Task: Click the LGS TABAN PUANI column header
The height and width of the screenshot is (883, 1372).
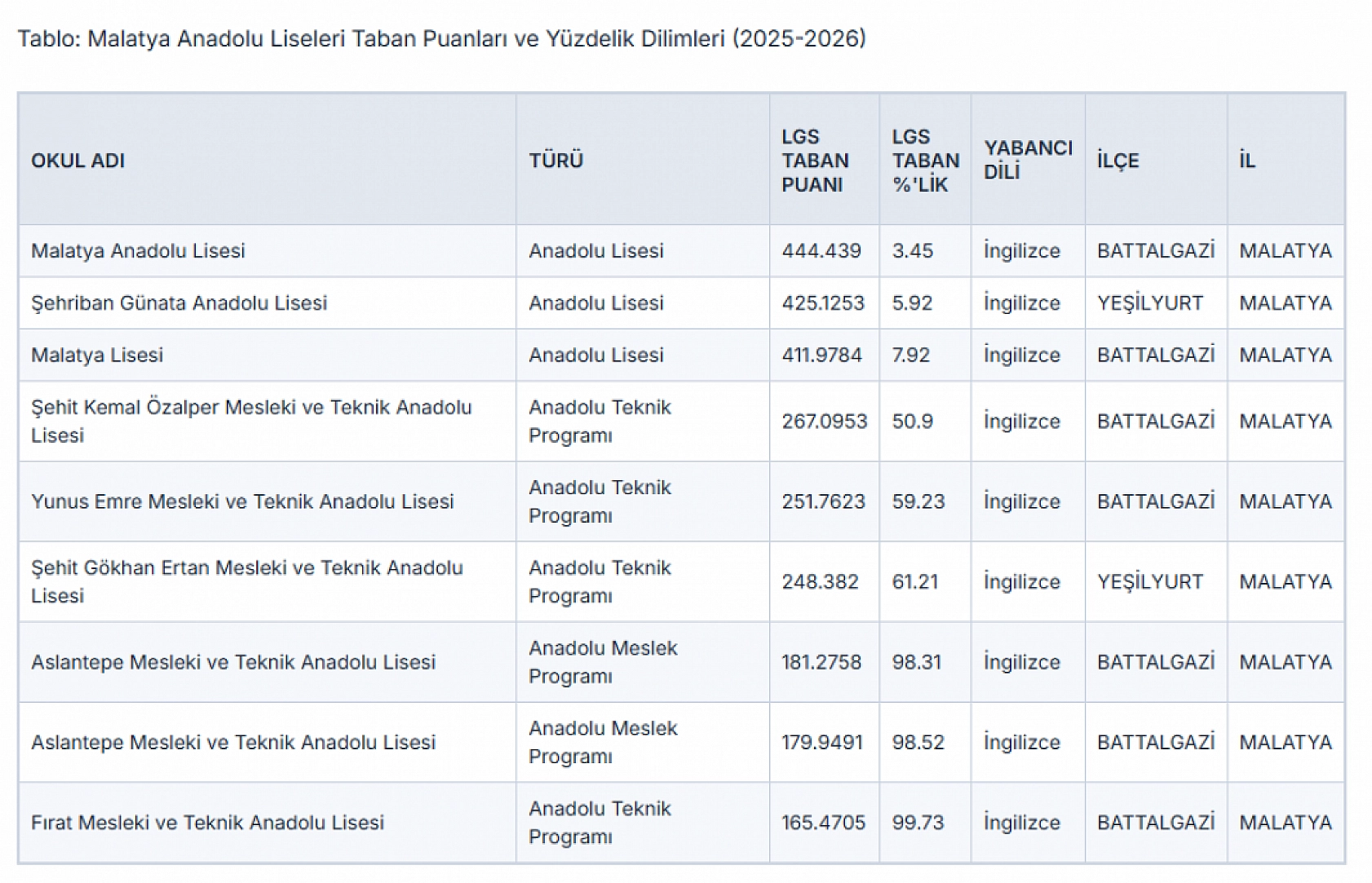Action: (x=816, y=161)
